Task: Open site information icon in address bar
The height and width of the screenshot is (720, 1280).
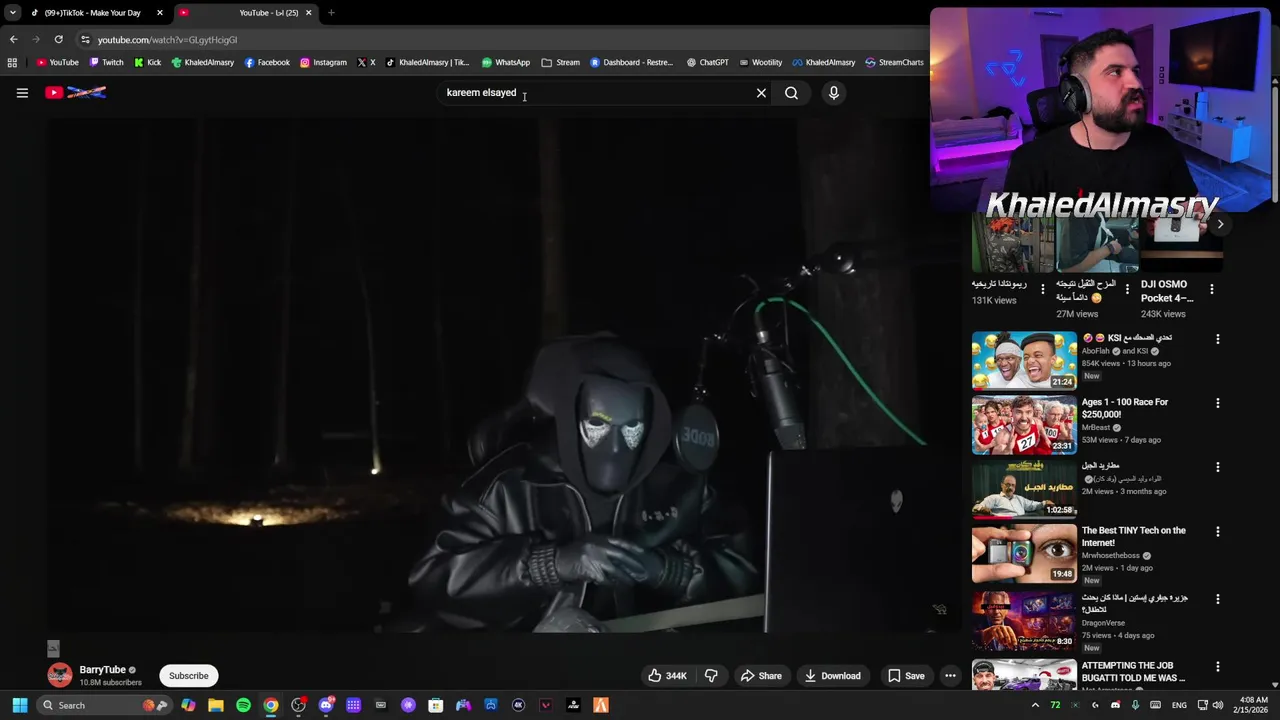Action: tap(85, 39)
